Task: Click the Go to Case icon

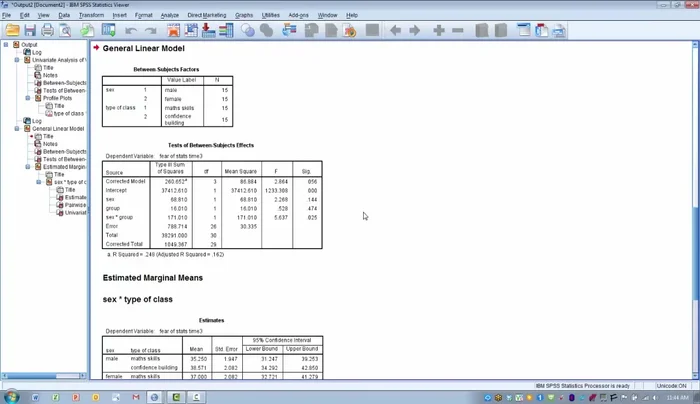Action: [191, 30]
